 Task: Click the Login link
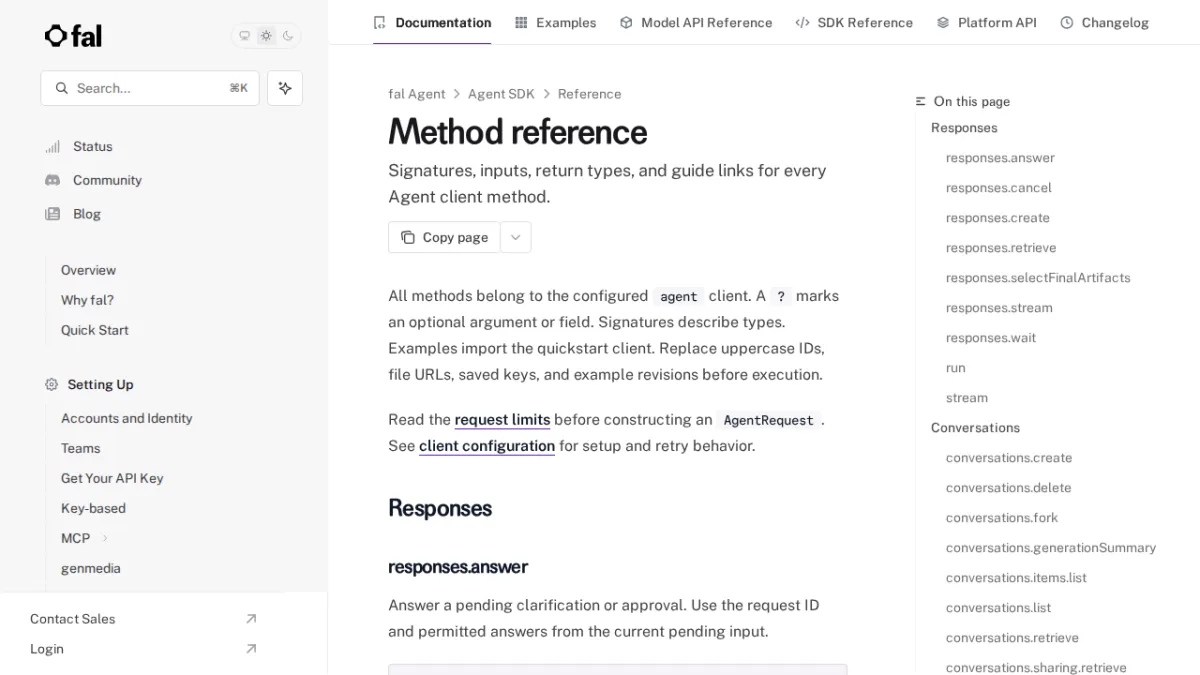pos(47,649)
